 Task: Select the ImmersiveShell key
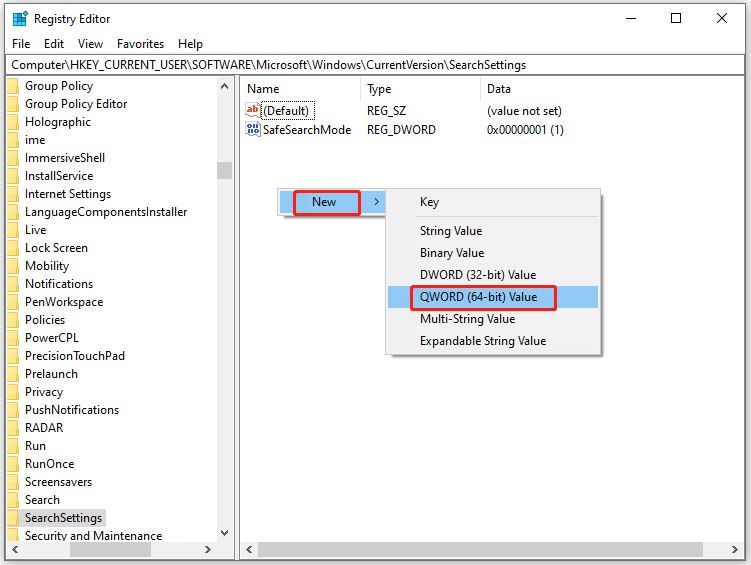(x=65, y=158)
